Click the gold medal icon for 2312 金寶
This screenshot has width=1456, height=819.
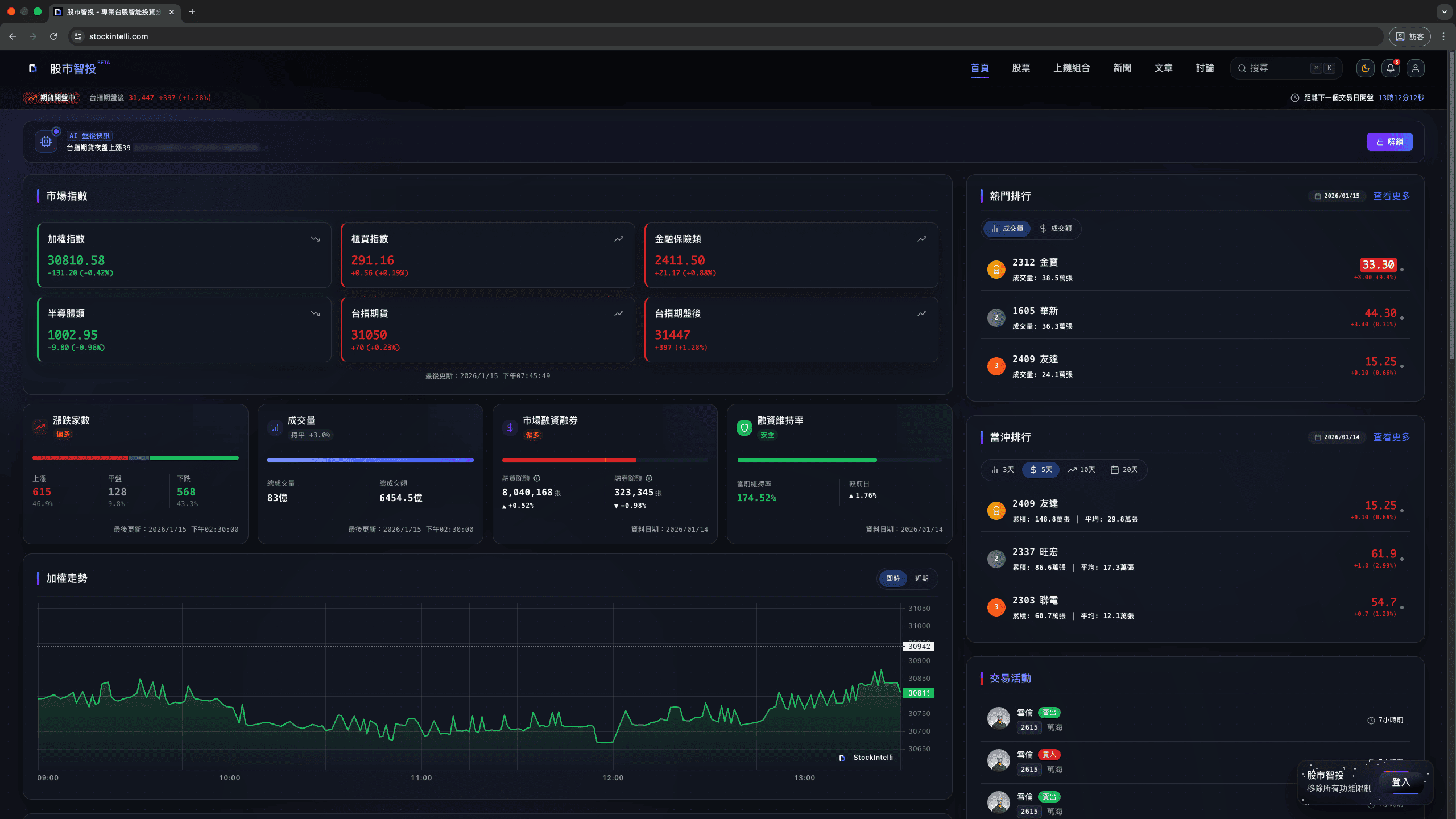click(x=996, y=270)
